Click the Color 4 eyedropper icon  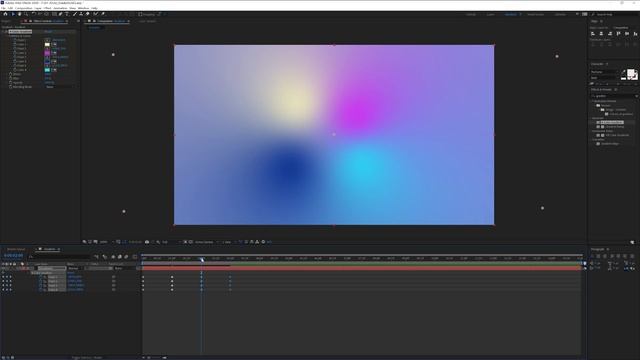coord(54,70)
